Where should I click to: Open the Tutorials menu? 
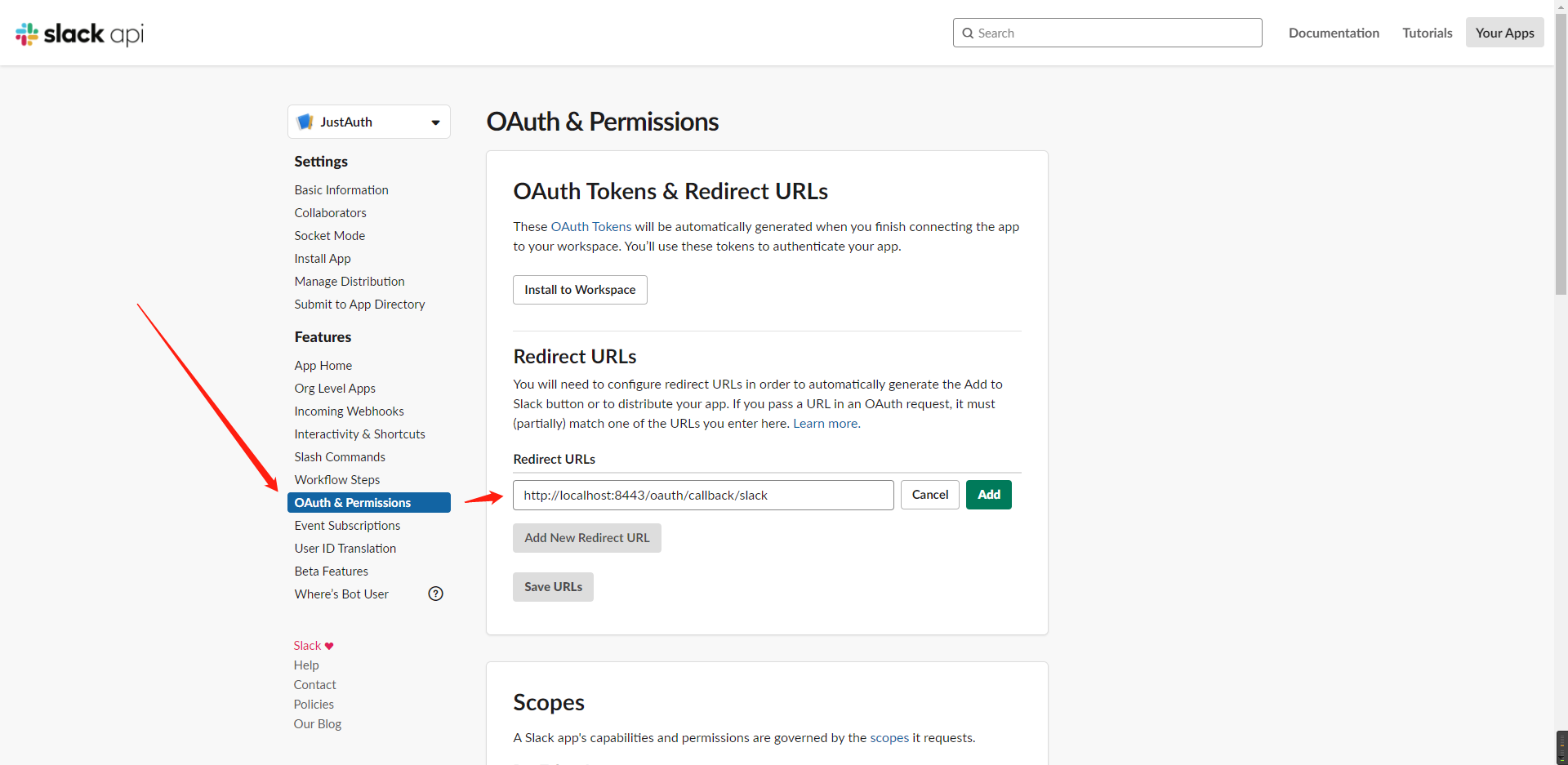[1428, 33]
